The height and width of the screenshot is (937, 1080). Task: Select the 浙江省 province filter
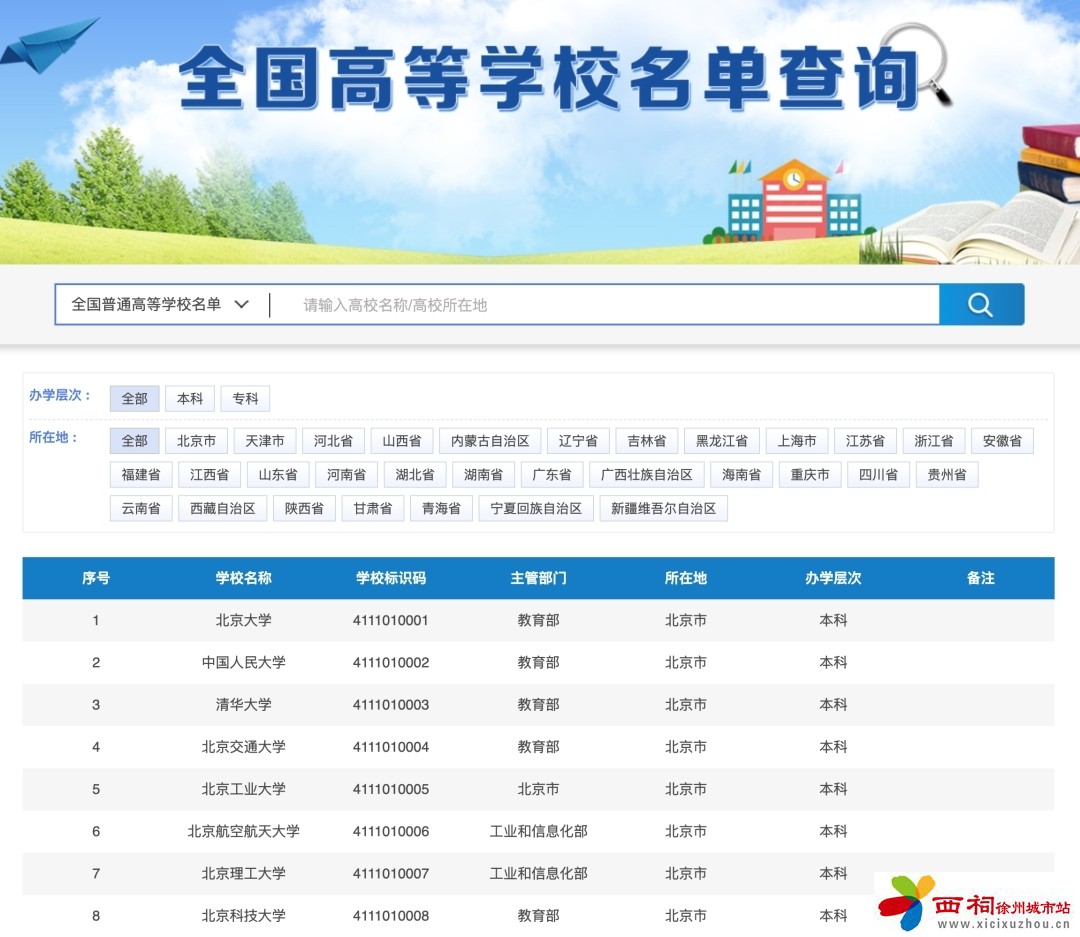(x=931, y=440)
